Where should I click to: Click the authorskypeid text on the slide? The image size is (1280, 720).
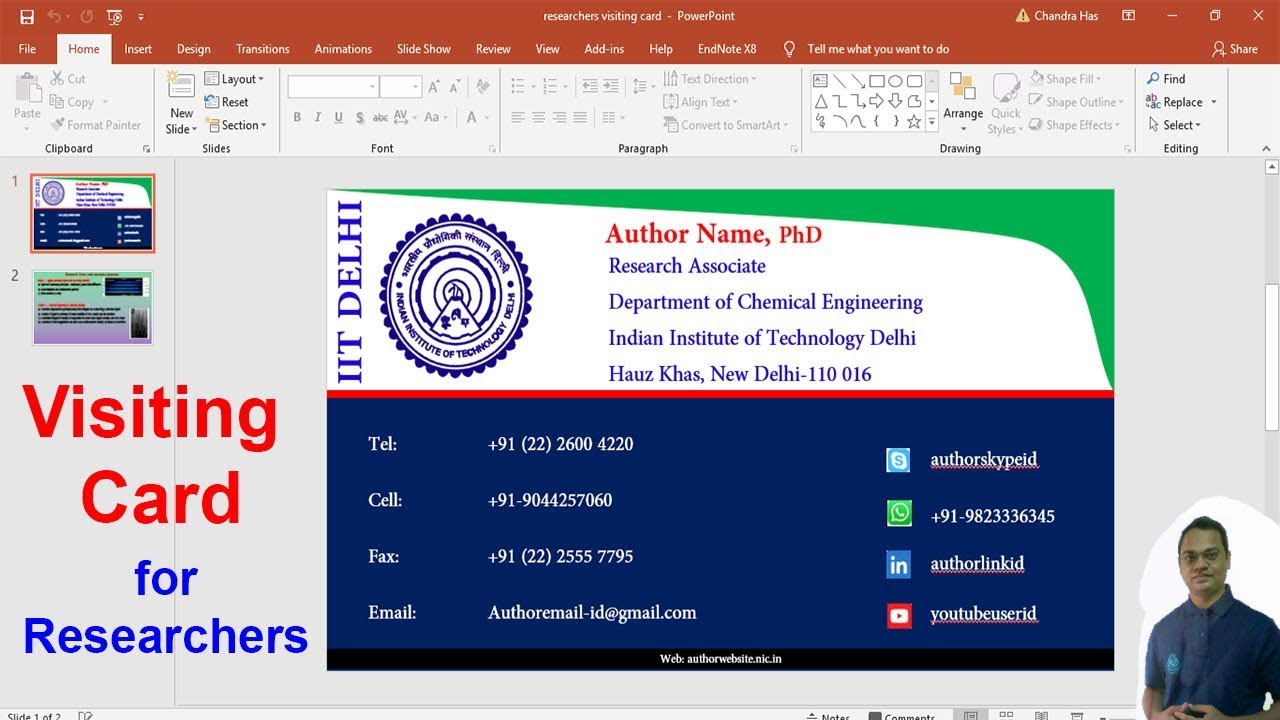[x=984, y=460]
